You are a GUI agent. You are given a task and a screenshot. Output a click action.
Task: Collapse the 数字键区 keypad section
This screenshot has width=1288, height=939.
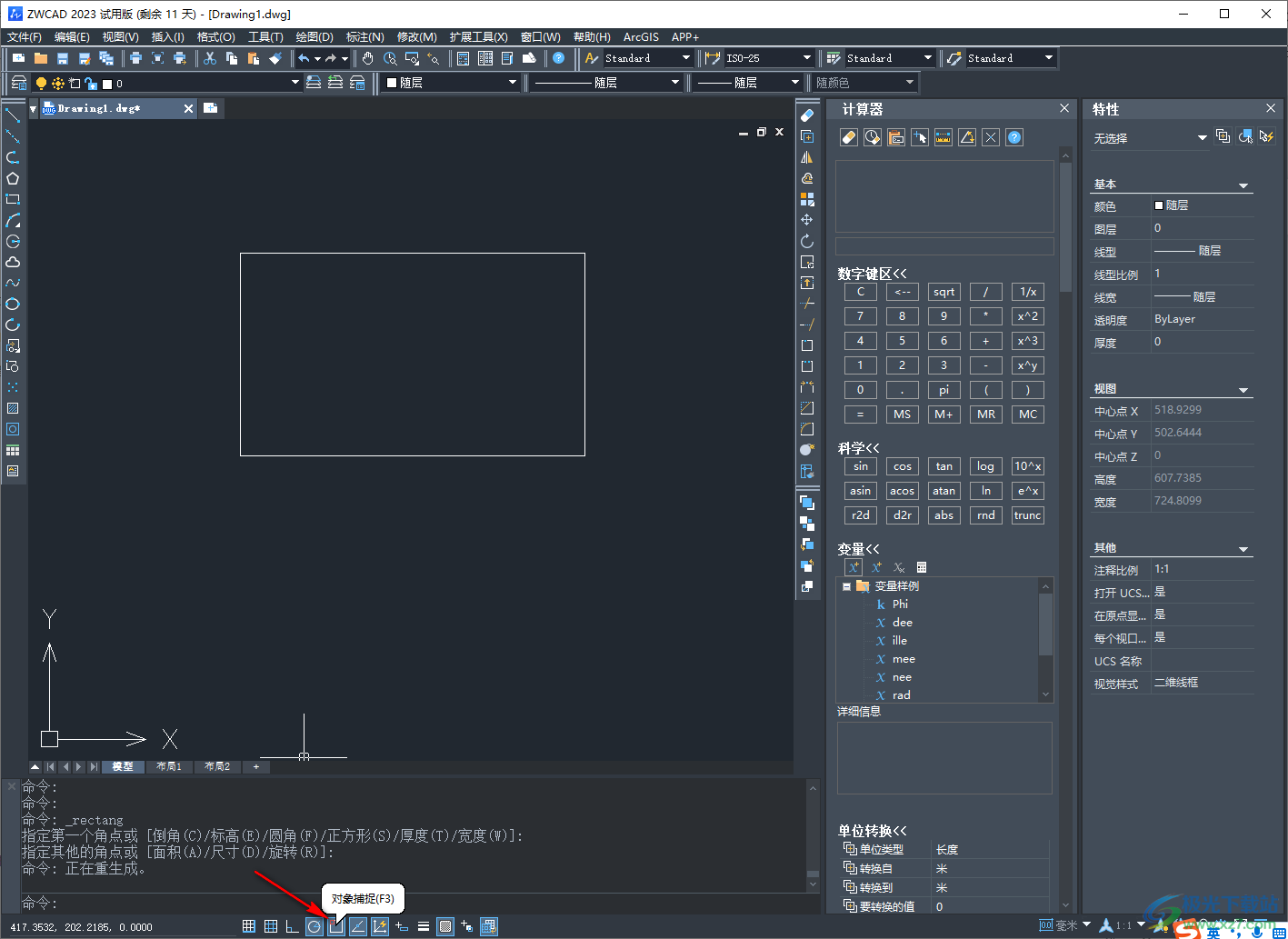coord(872,274)
